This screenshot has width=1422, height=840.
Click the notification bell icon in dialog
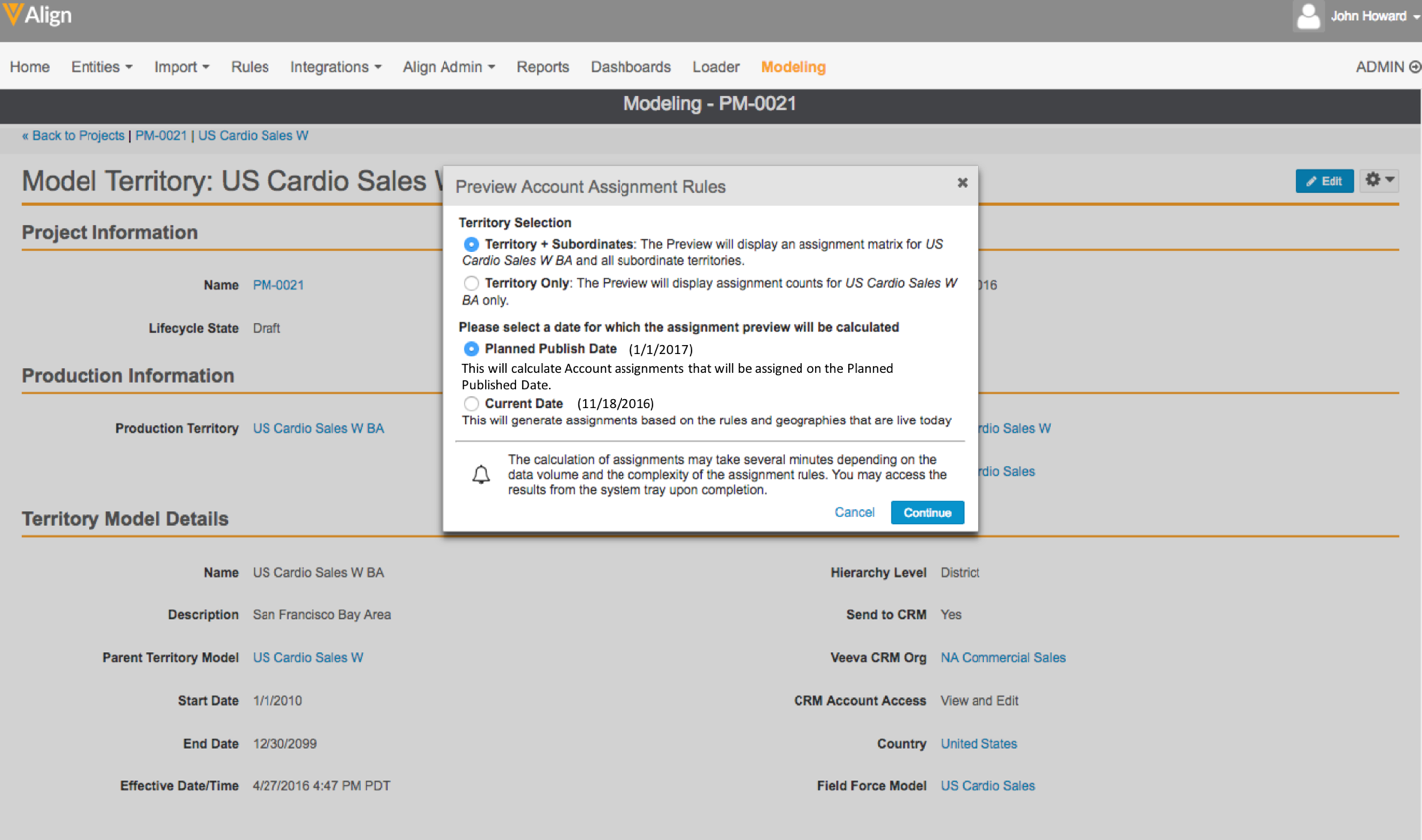click(x=481, y=474)
